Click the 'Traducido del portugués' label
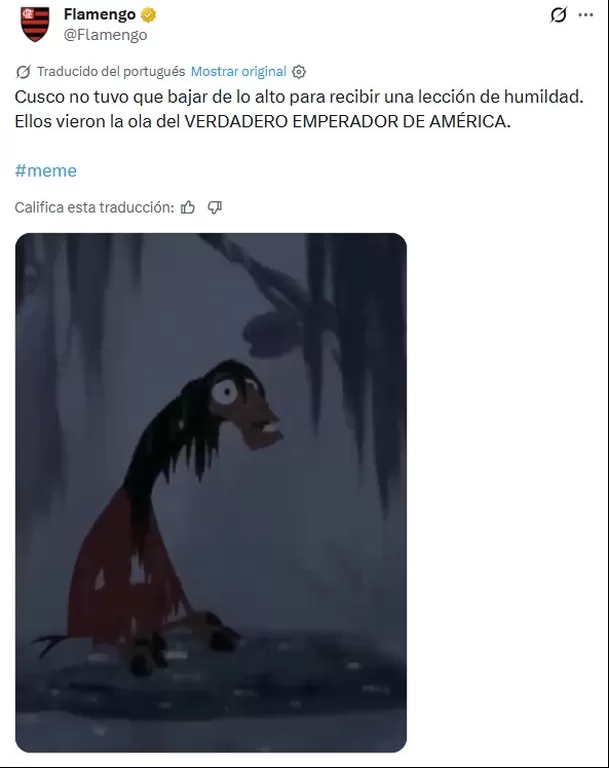609x768 pixels. point(111,72)
